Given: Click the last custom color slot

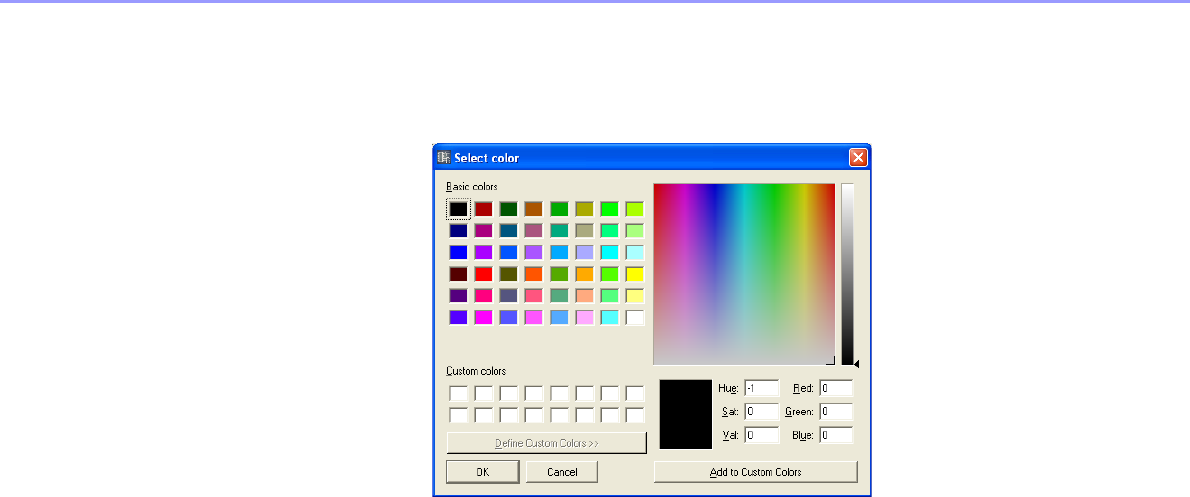Looking at the screenshot, I should coord(634,415).
